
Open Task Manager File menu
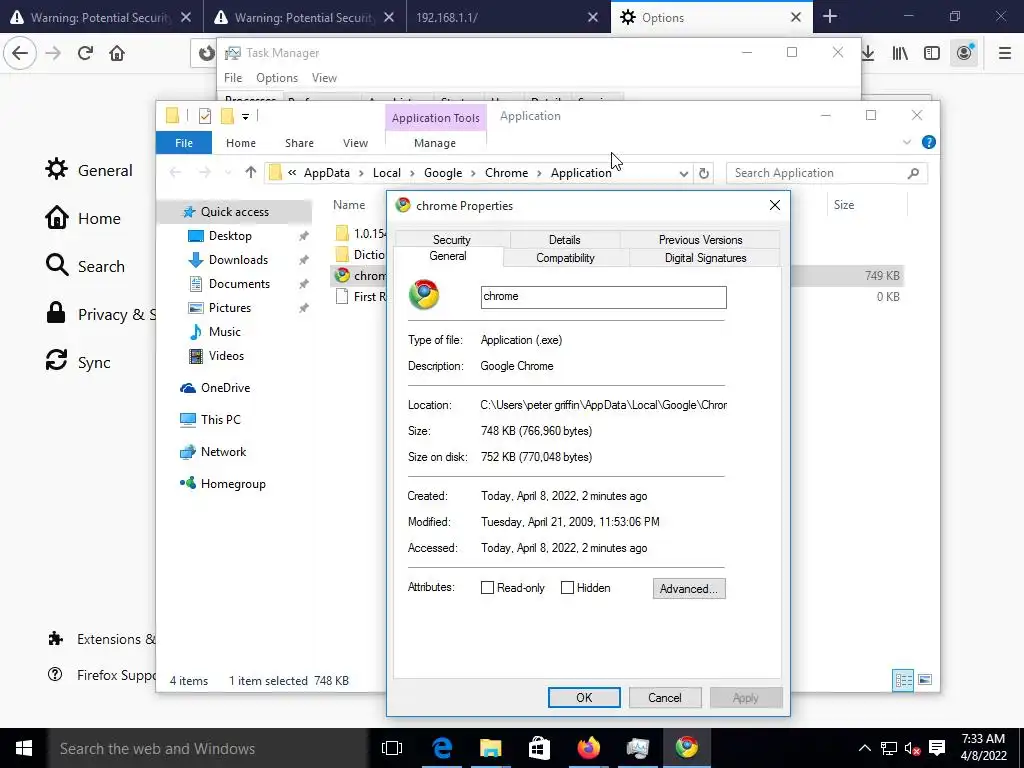pos(232,78)
